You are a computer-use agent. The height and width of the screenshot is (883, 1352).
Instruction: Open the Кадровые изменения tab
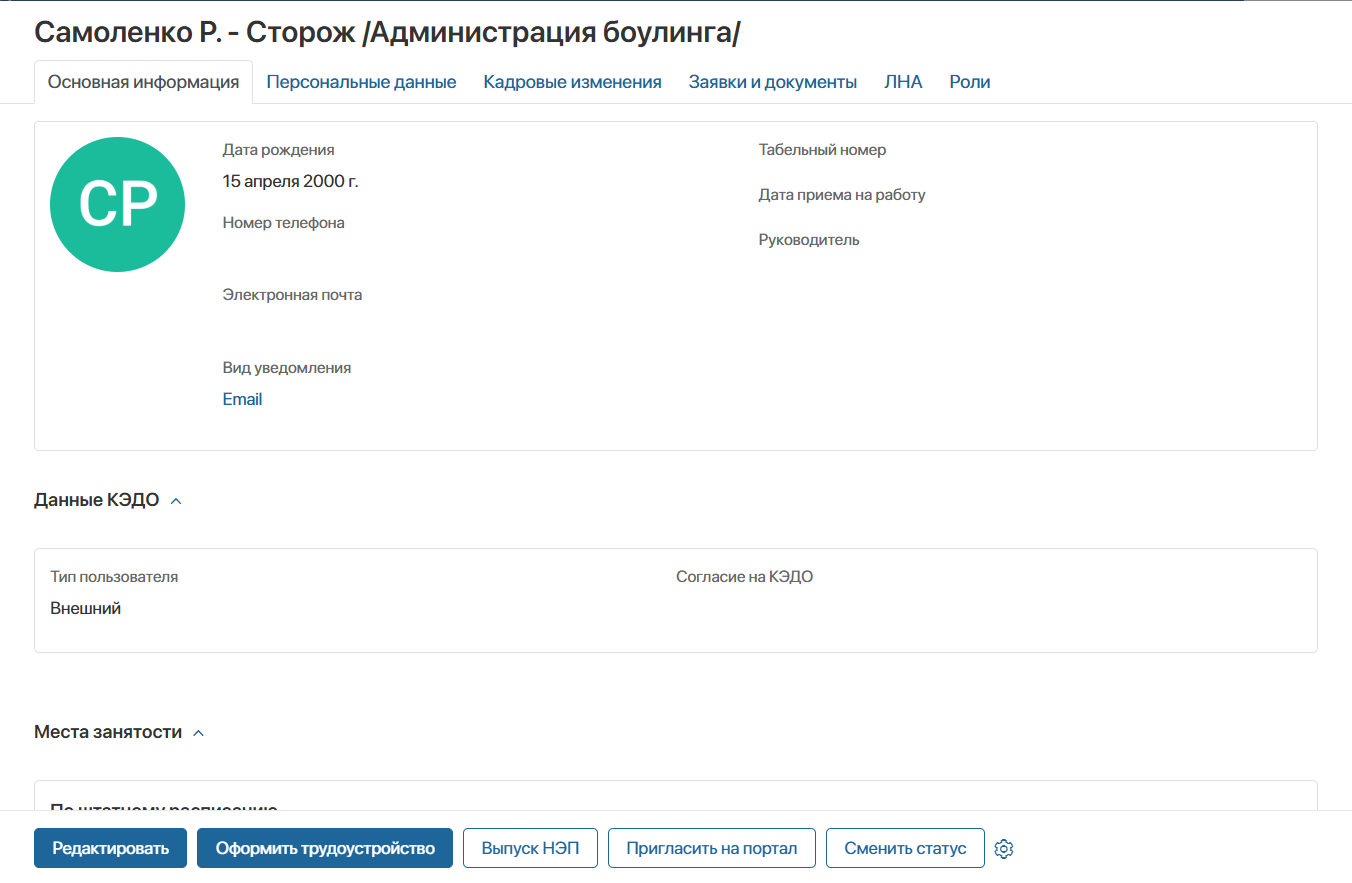pyautogui.click(x=572, y=82)
